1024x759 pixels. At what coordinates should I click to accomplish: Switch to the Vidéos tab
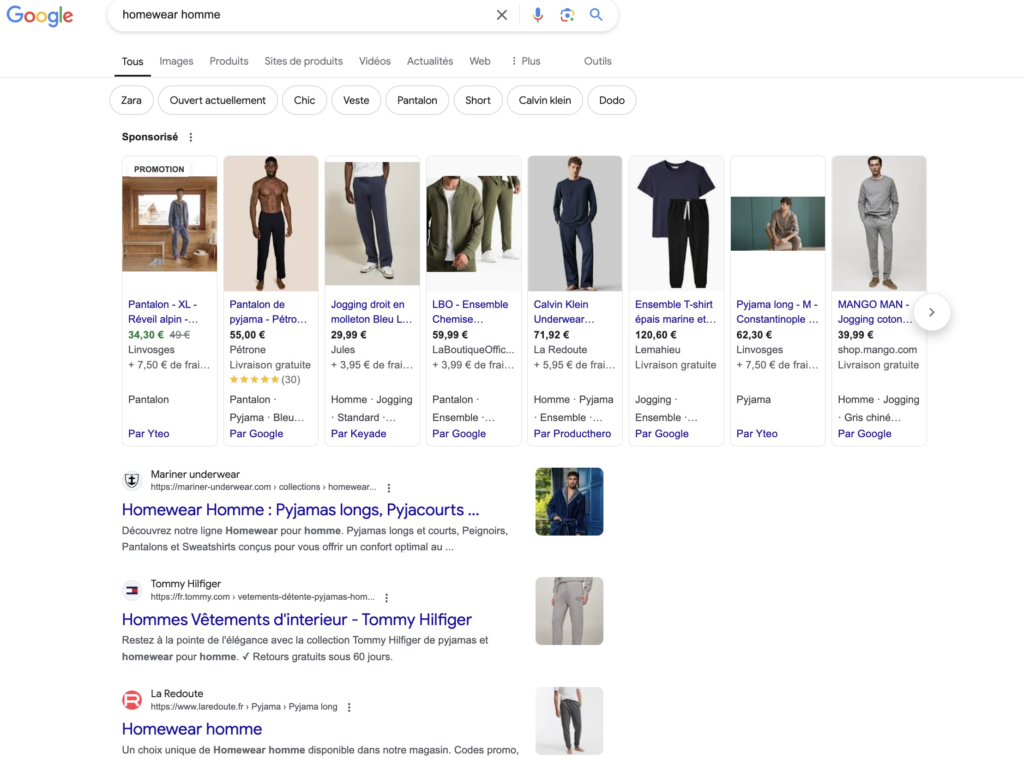click(x=375, y=61)
